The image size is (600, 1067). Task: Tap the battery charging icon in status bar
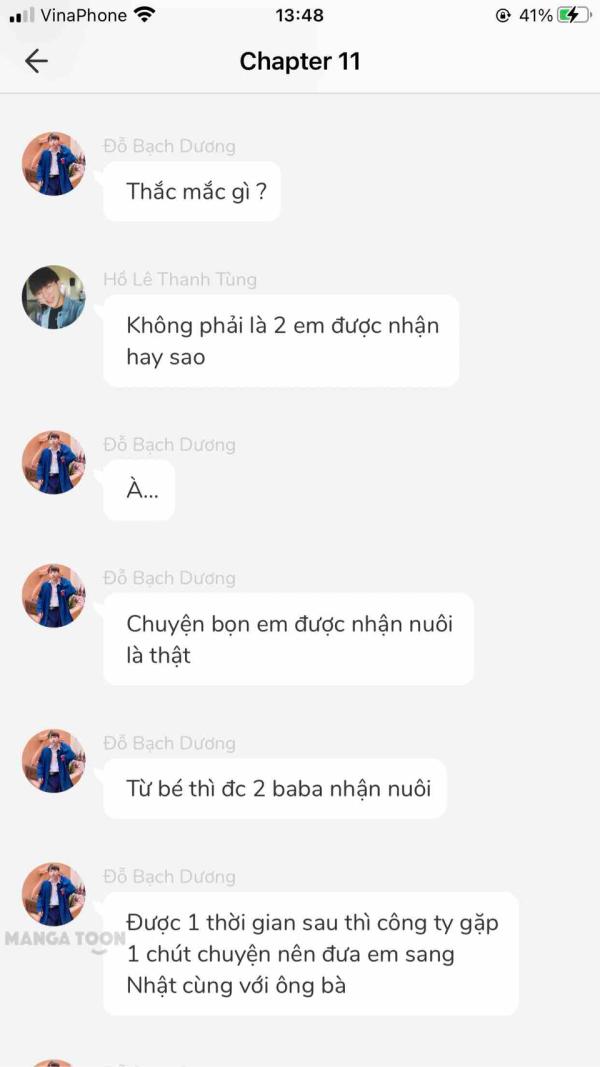[x=574, y=15]
